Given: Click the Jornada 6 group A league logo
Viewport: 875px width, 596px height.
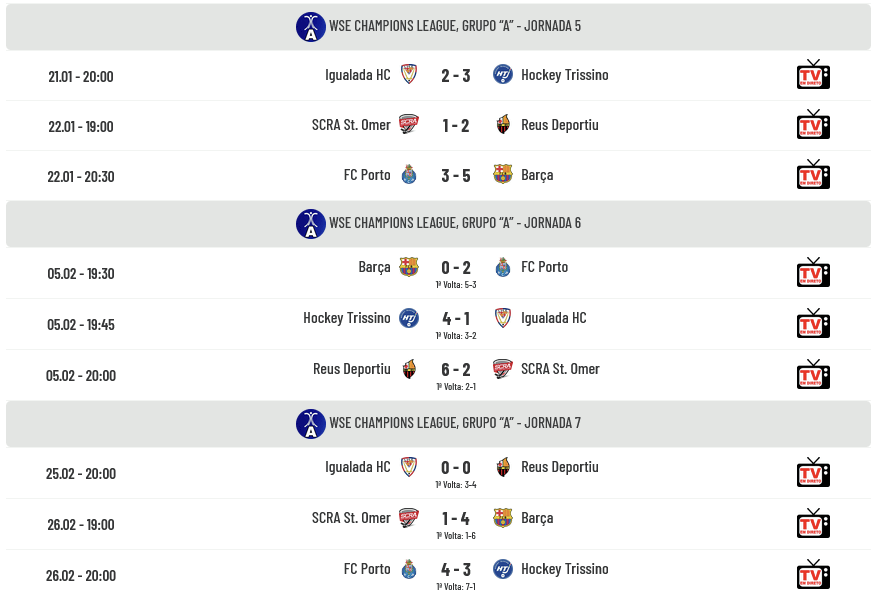Looking at the screenshot, I should tap(311, 224).
